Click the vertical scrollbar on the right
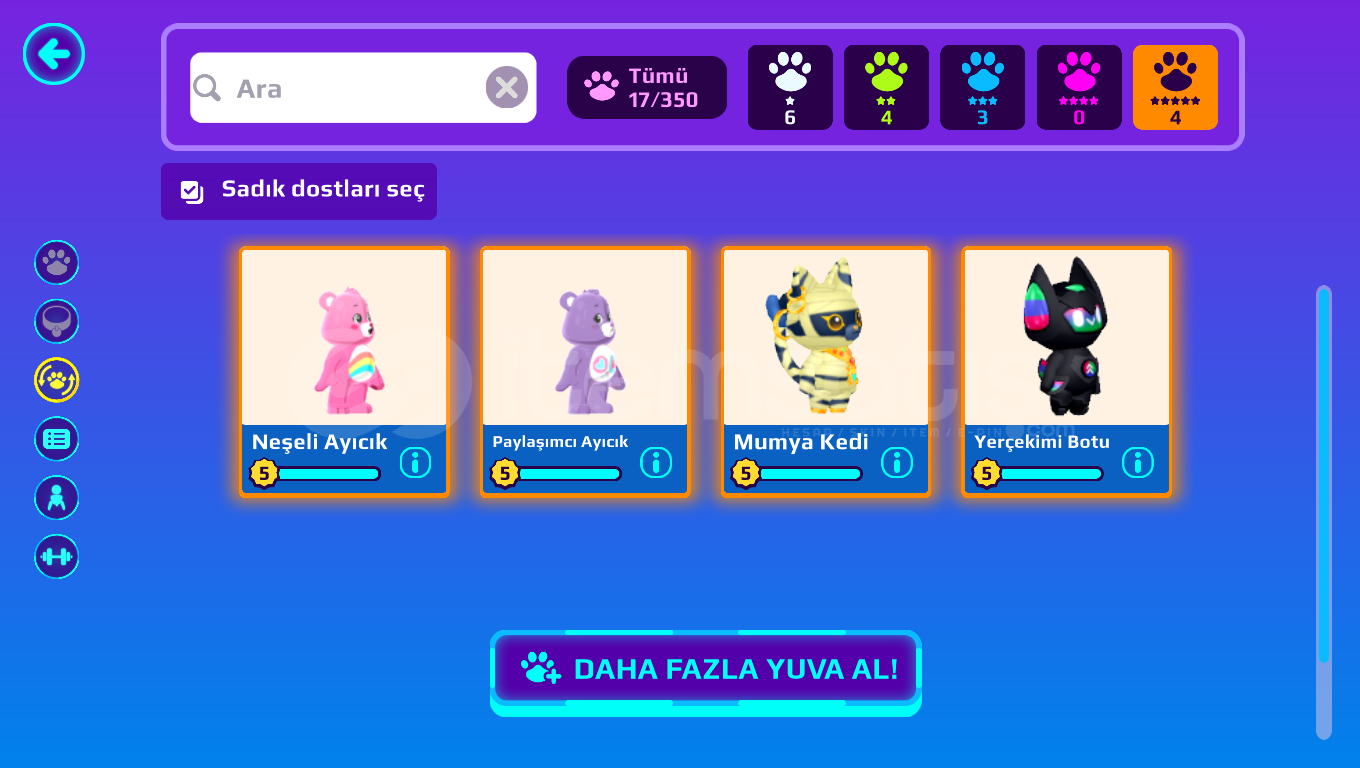This screenshot has height=768, width=1360. (1324, 512)
